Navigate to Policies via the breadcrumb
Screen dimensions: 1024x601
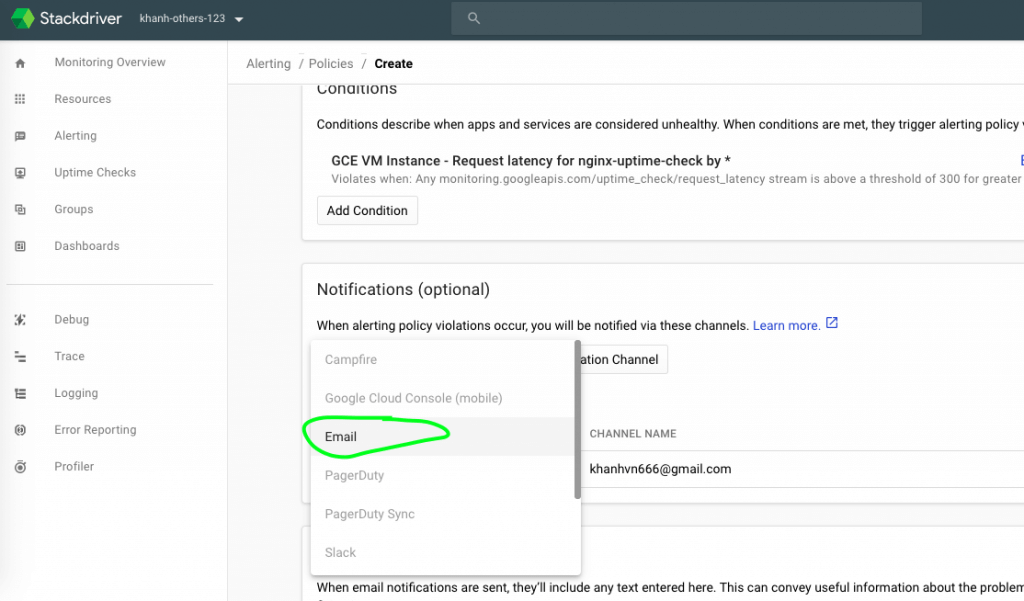(330, 63)
